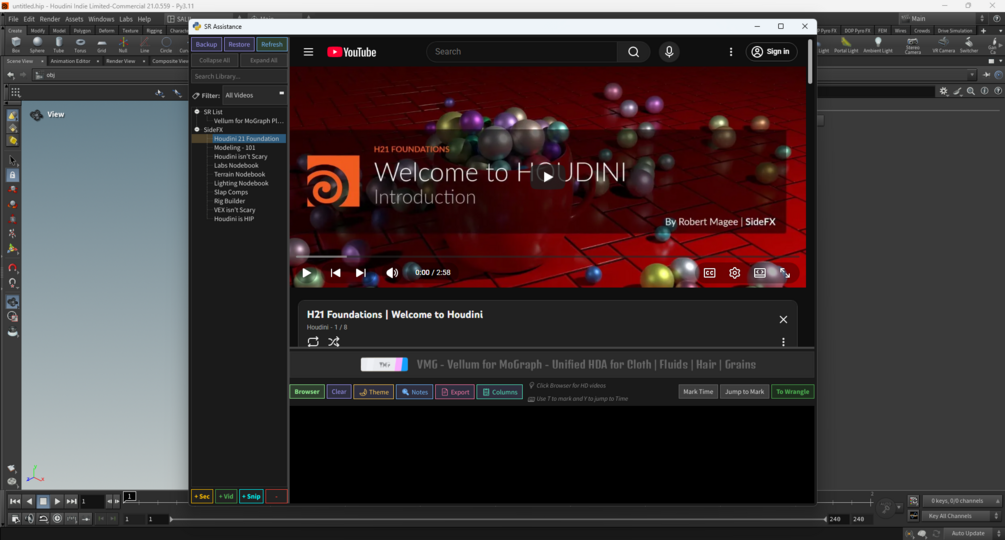This screenshot has height=540, width=1005.
Task: Go back in Houdini network path
Action: coord(10,75)
